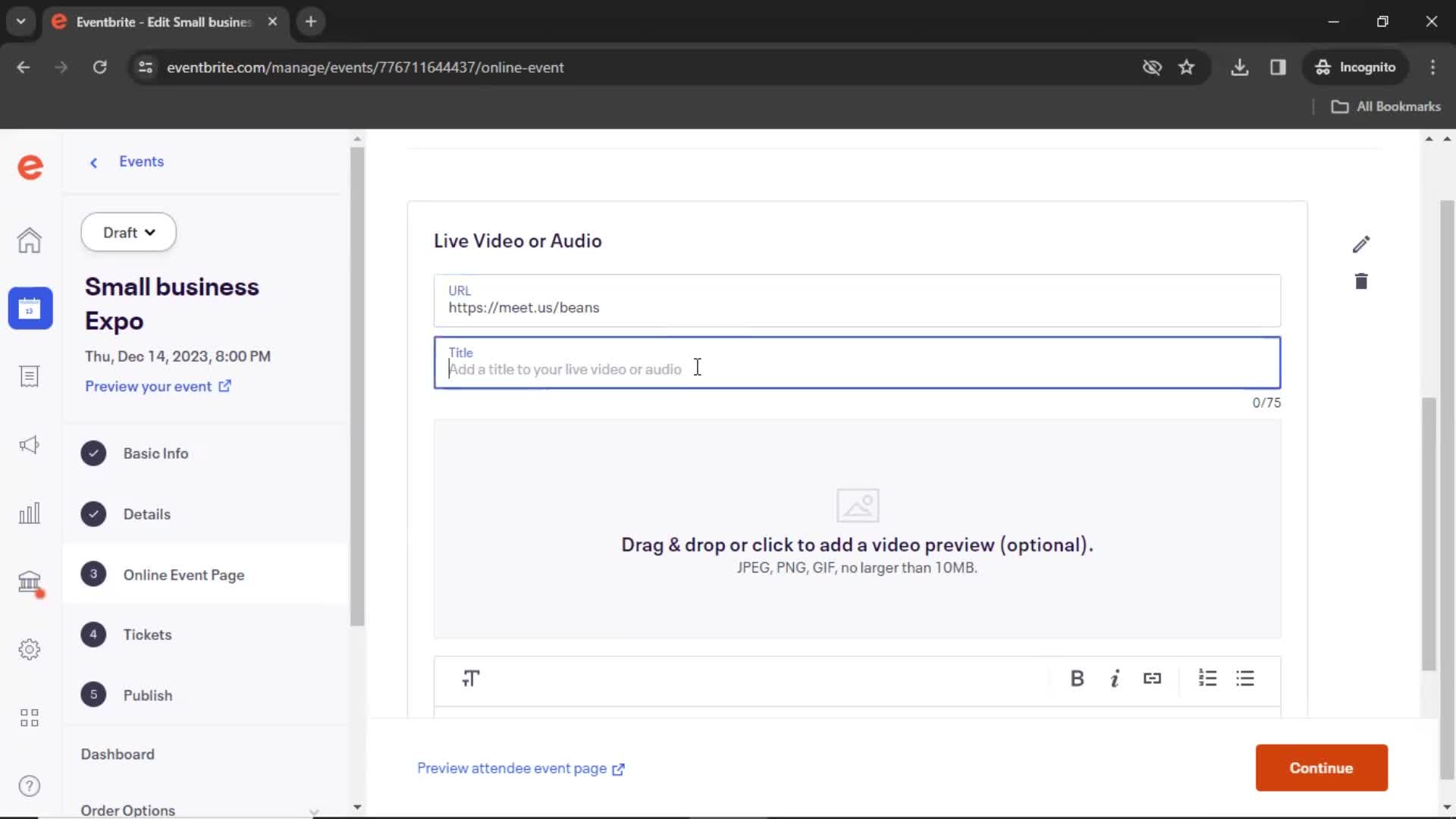Open the Home icon in sidebar
The width and height of the screenshot is (1456, 819).
coord(30,240)
